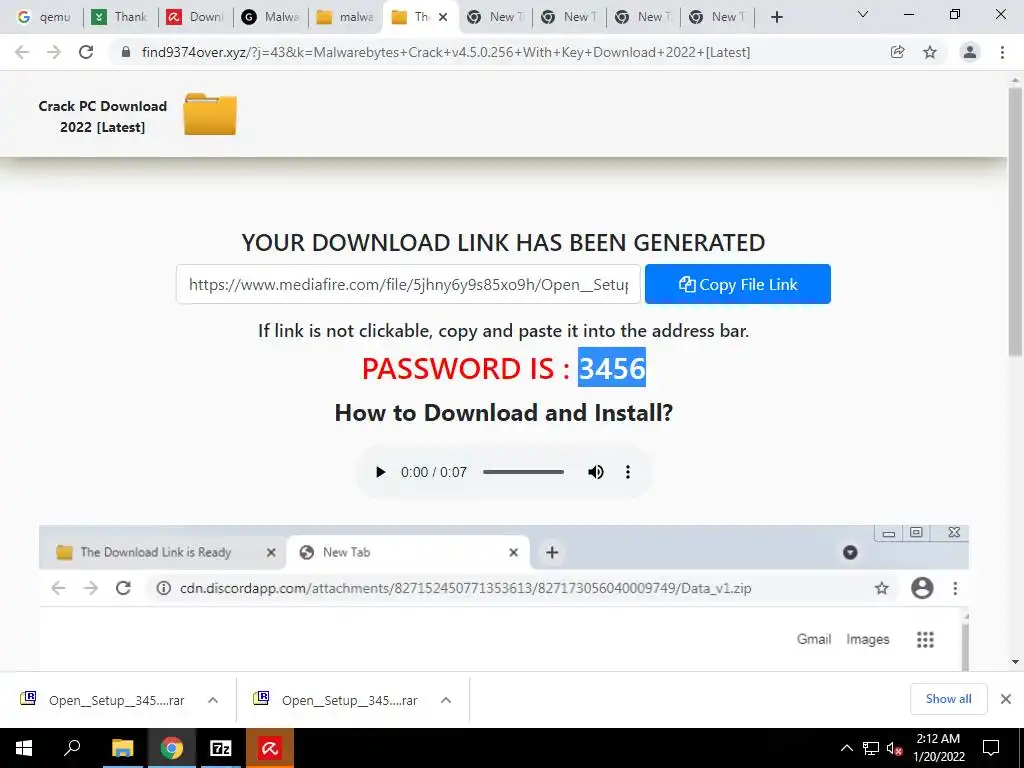Open Avira from the taskbar

click(x=270, y=748)
